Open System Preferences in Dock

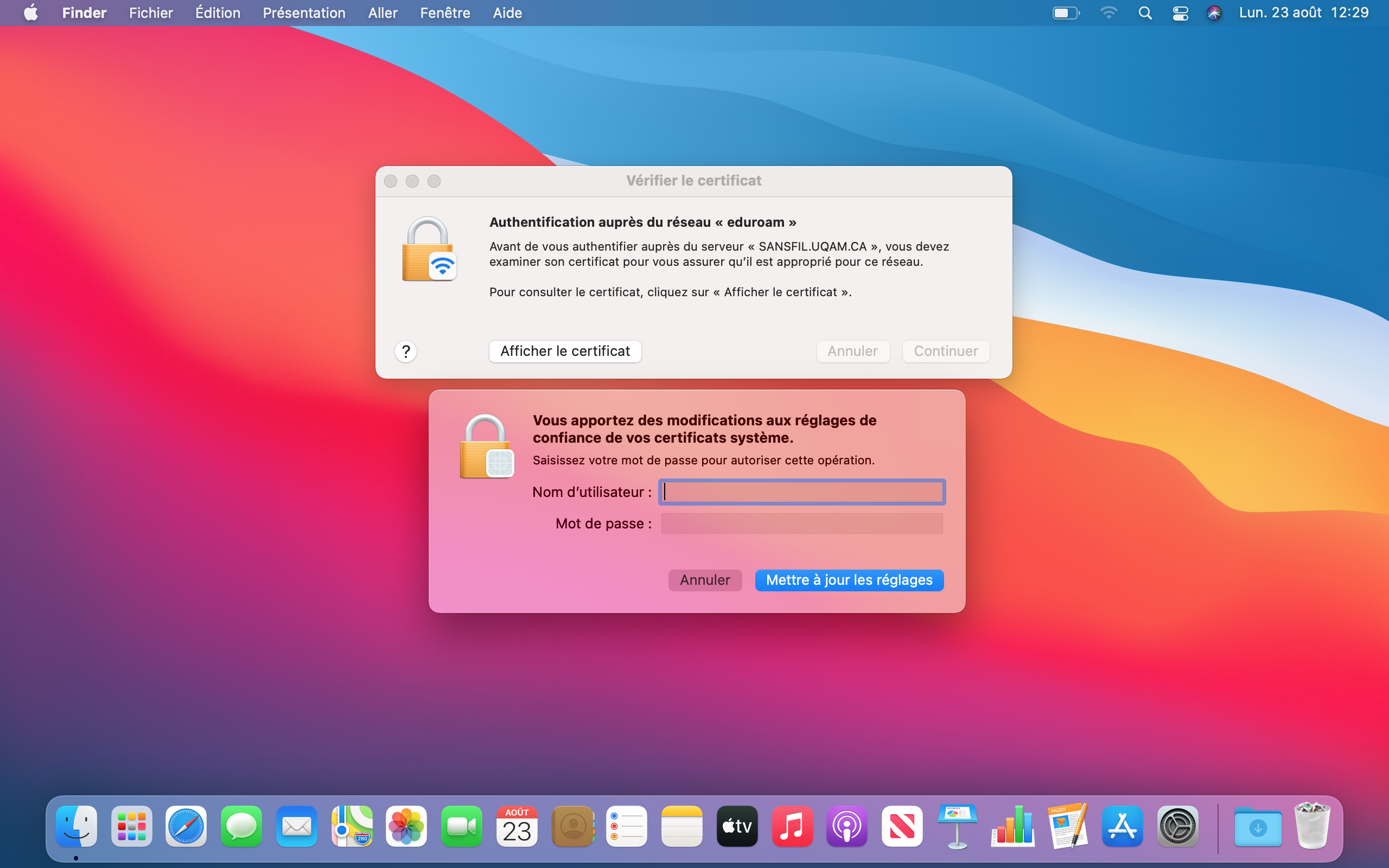pos(1178,827)
